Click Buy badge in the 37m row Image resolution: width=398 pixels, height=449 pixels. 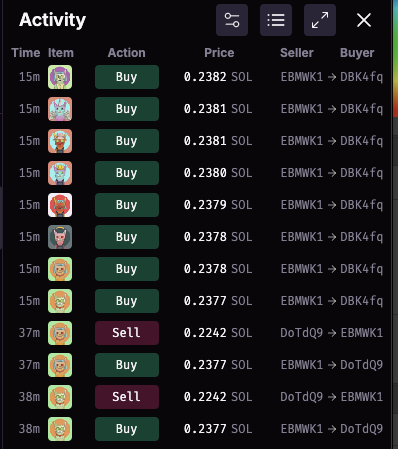coord(127,365)
